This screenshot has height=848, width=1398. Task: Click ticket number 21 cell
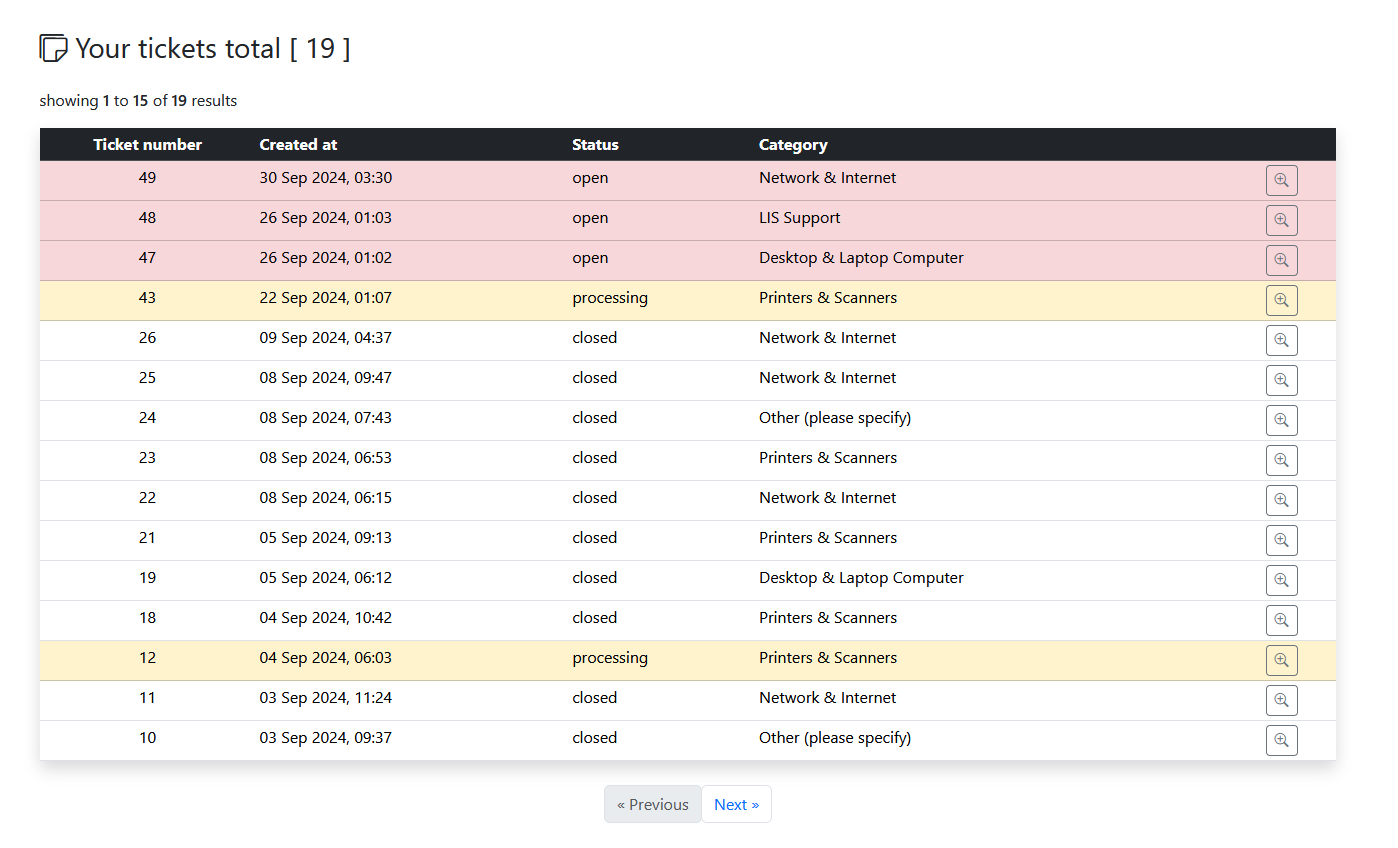point(148,538)
